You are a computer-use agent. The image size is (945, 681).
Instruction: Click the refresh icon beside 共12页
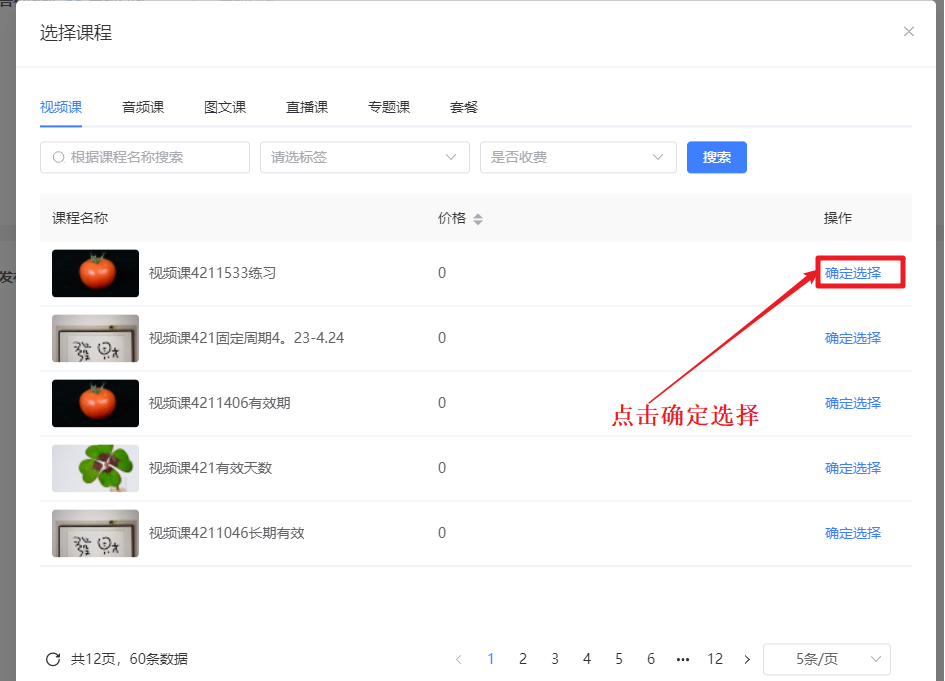tap(53, 659)
